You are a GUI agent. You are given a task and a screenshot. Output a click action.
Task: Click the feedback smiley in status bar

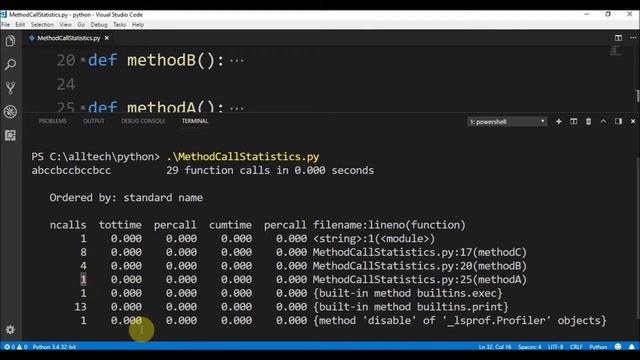tap(618, 347)
